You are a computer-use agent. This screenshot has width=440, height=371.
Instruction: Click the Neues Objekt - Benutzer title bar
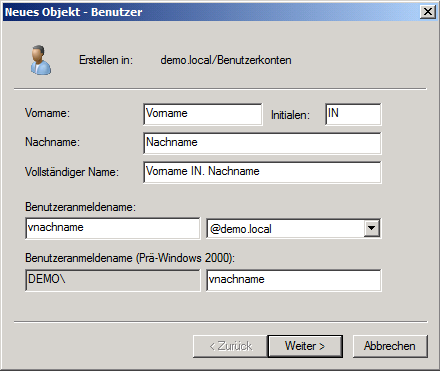(x=212, y=12)
